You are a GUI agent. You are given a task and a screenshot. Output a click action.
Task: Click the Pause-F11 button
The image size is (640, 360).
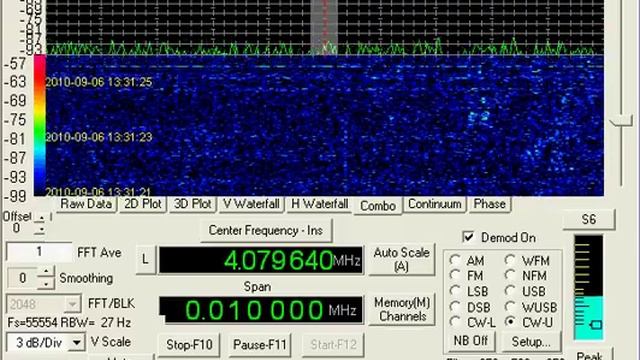(260, 345)
